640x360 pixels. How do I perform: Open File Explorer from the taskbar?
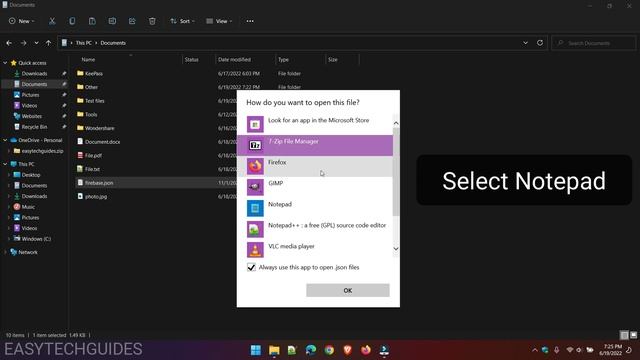tap(274, 350)
